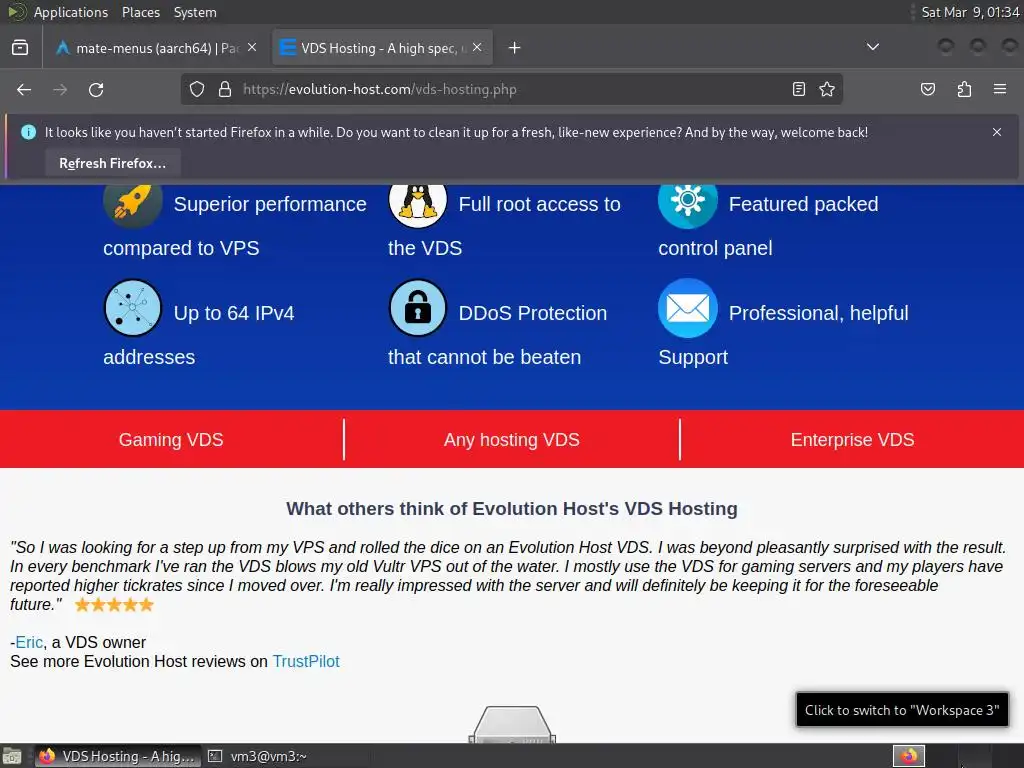Image resolution: width=1024 pixels, height=768 pixels.
Task: Click the 'What others think of Evolution Host's VDS Hosting' heading
Action: pos(511,509)
